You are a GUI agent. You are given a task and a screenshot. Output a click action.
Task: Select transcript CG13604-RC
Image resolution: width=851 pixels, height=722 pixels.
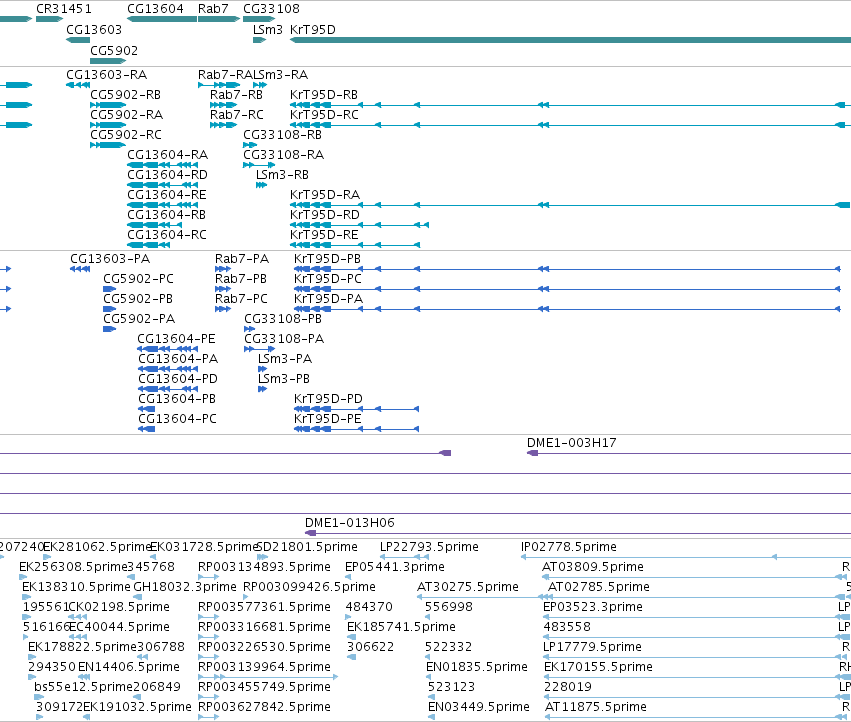tap(167, 235)
